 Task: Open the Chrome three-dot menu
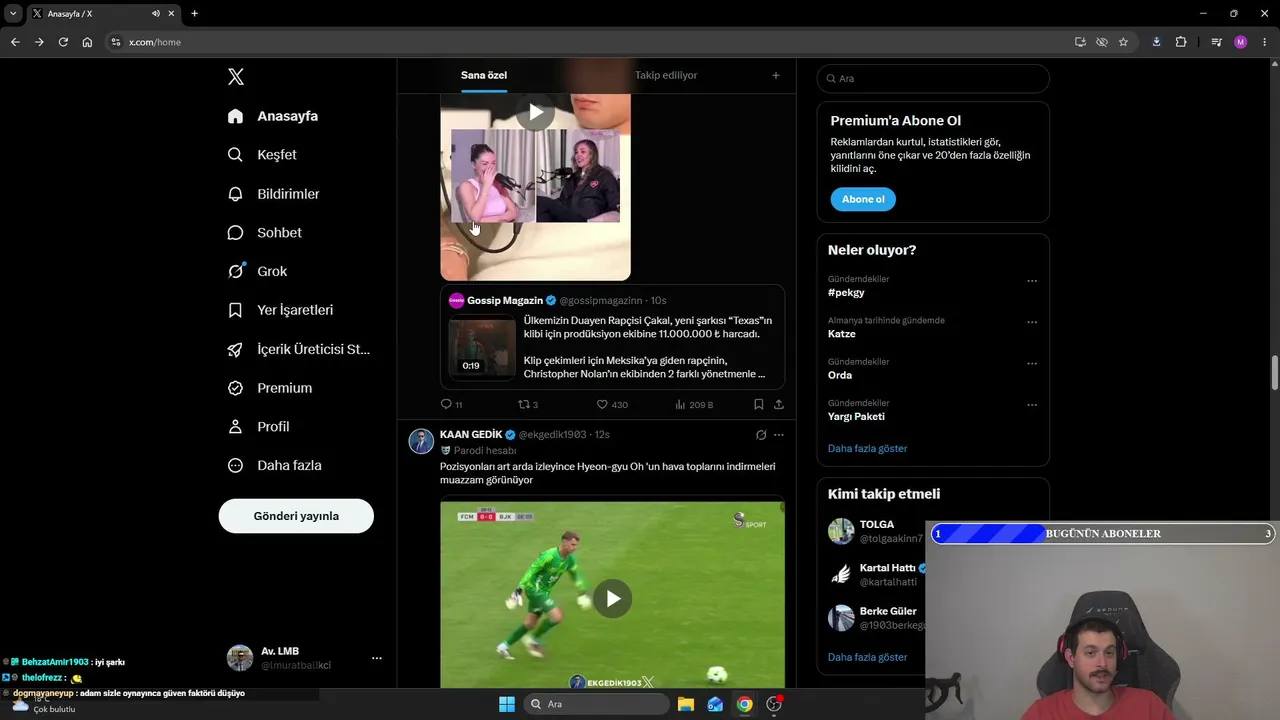click(1265, 42)
